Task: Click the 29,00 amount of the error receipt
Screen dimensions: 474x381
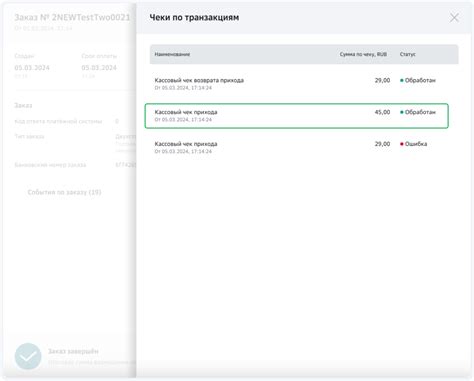Action: pyautogui.click(x=382, y=144)
